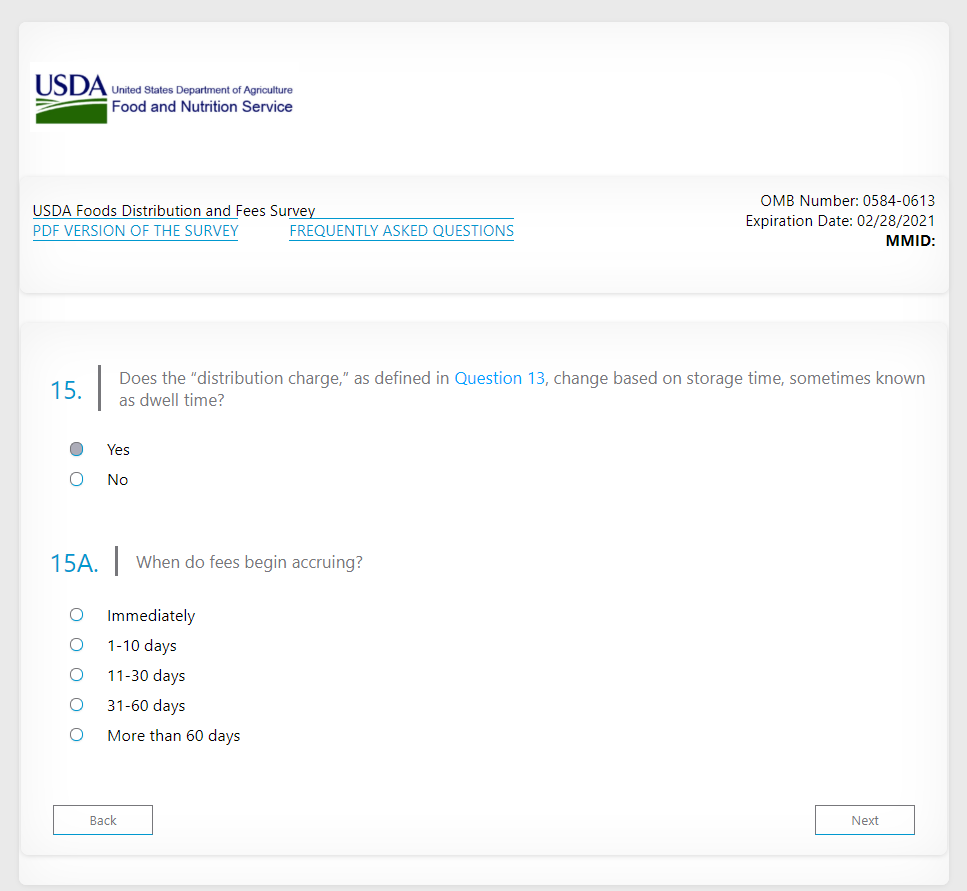The width and height of the screenshot is (967, 891).
Task: Open Frequently Asked Questions link
Action: point(401,231)
